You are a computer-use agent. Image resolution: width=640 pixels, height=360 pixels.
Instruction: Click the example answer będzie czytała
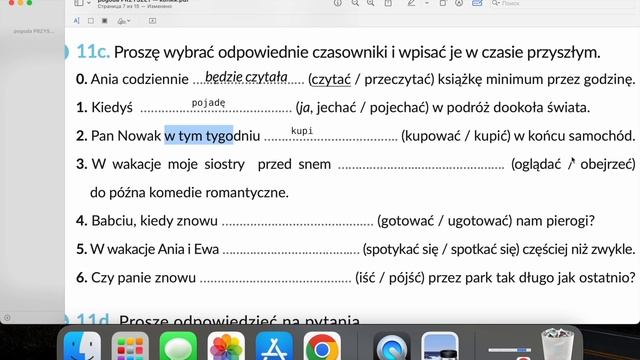pos(246,77)
